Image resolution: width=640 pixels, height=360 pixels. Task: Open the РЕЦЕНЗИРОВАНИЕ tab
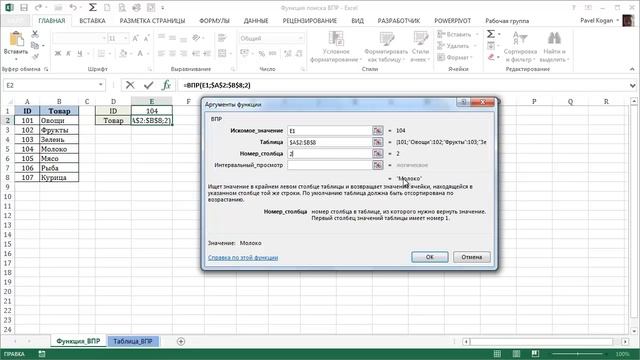pos(310,20)
